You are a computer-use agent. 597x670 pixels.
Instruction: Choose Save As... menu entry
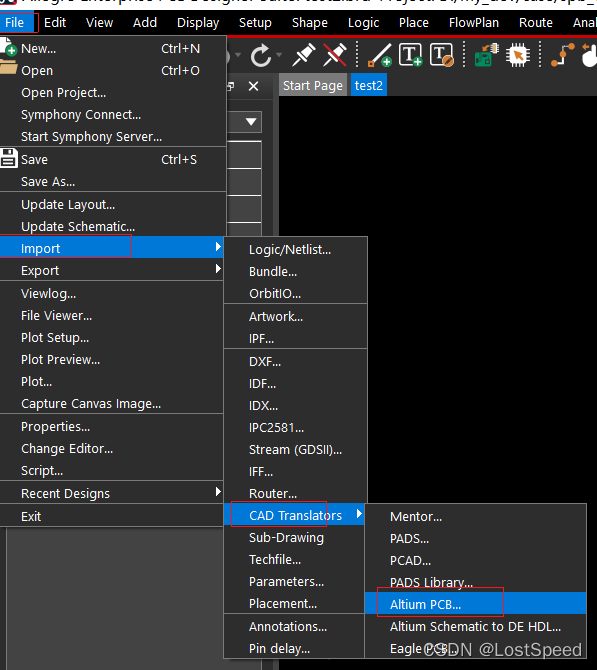[x=113, y=182]
